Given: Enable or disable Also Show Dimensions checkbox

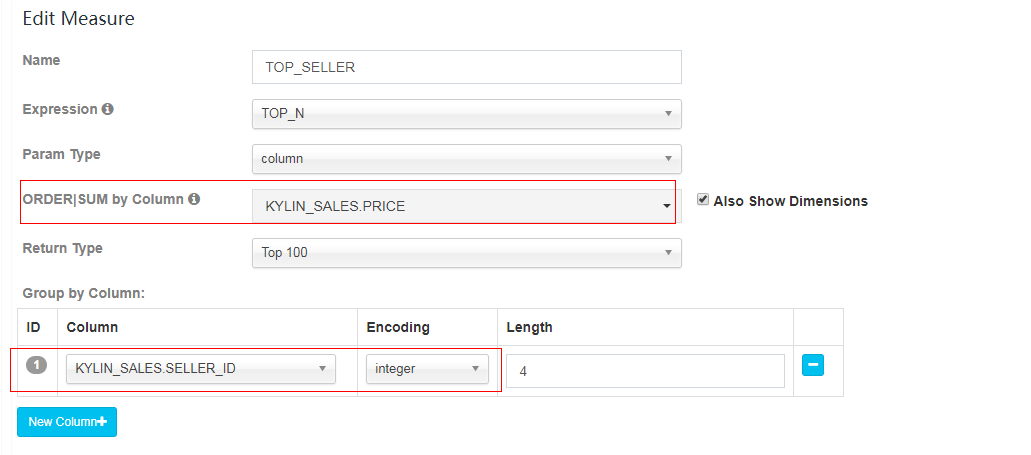Looking at the screenshot, I should pos(703,200).
